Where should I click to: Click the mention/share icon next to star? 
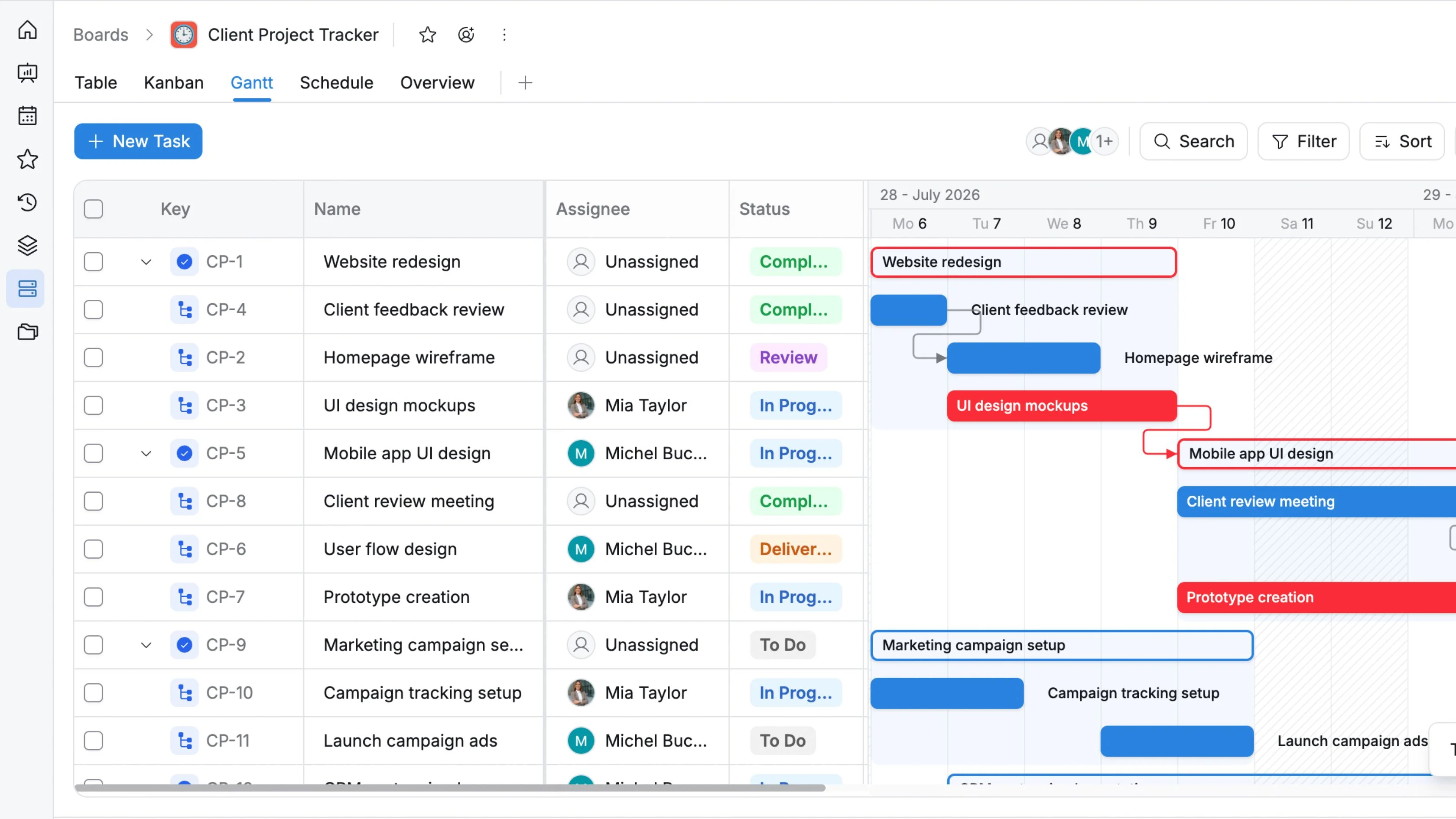[466, 35]
